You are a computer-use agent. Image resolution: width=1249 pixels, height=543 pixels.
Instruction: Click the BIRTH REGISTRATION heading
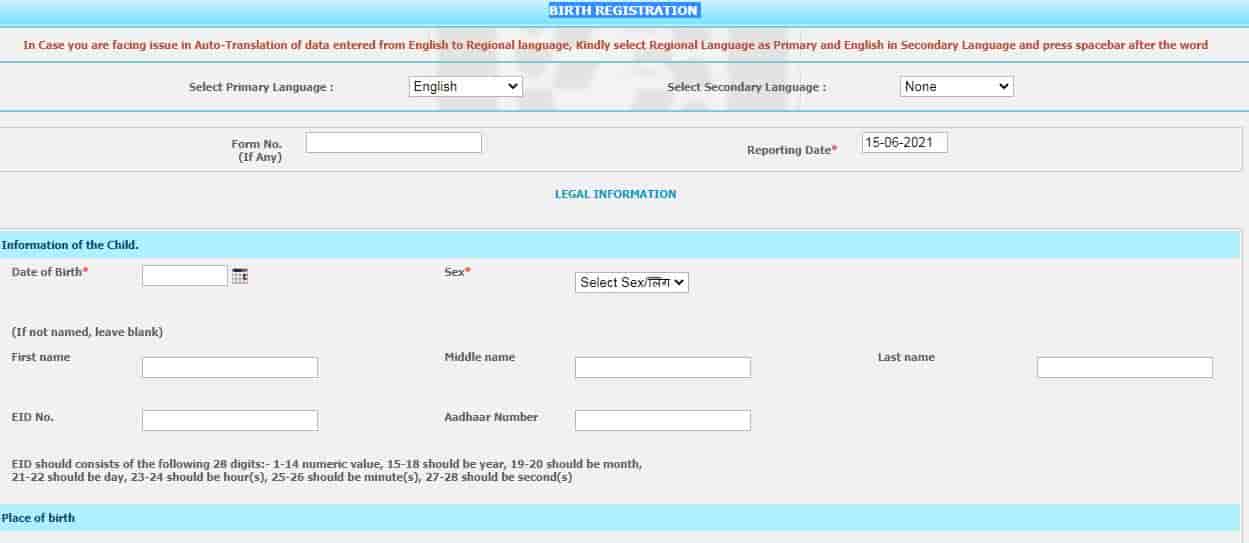624,11
